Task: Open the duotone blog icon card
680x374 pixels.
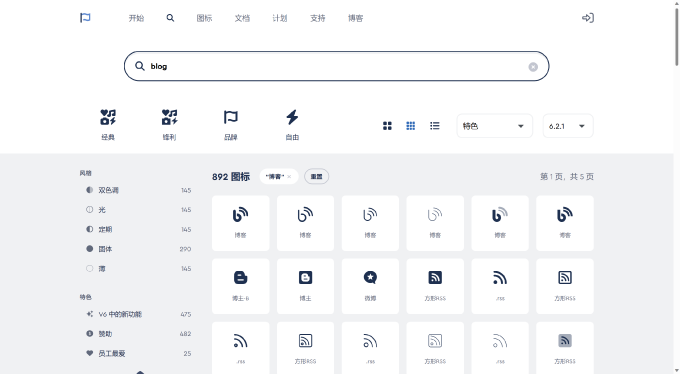Action: [x=500, y=223]
